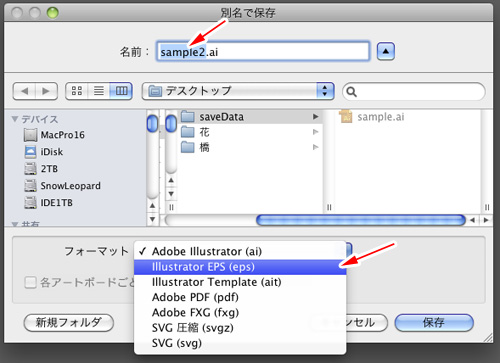Click the 新規フォルダ button

point(69,323)
